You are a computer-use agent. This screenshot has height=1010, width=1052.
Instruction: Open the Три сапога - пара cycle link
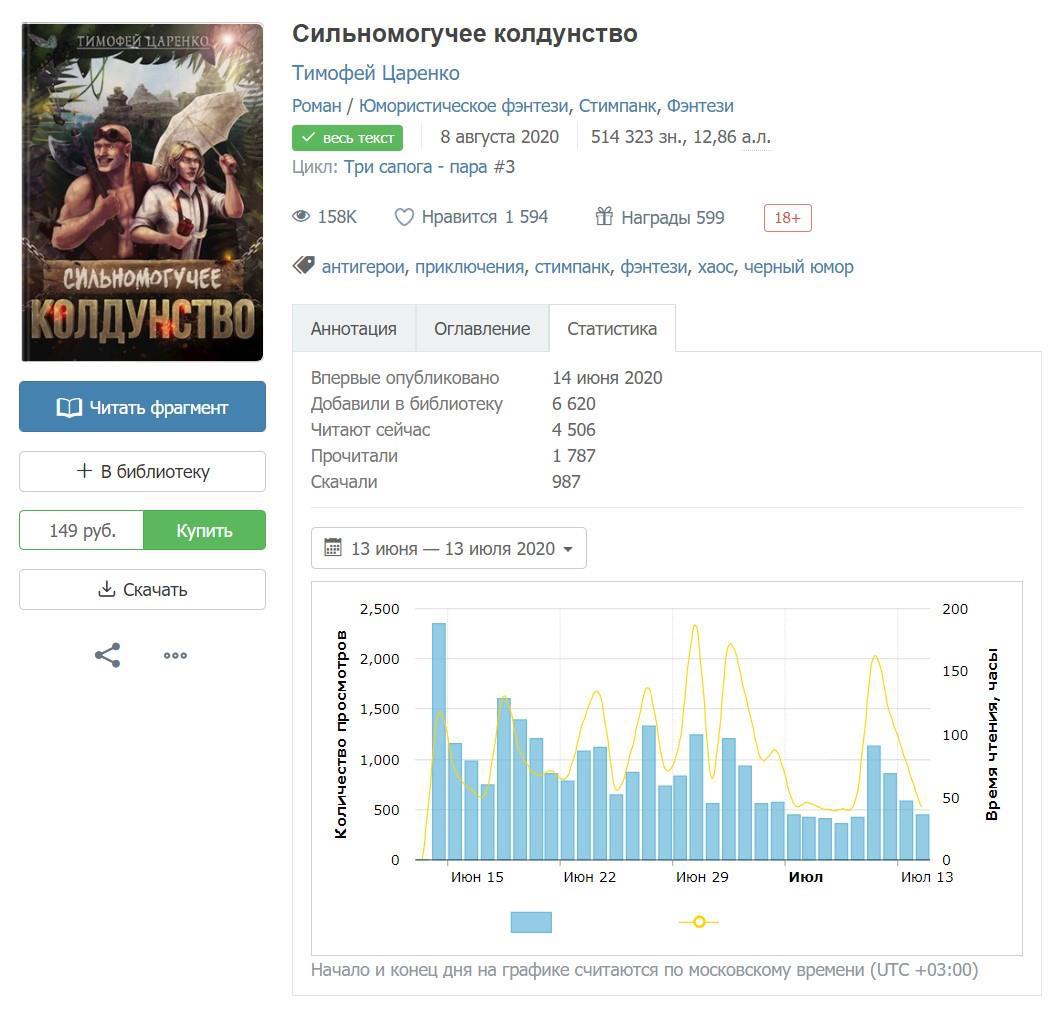[415, 167]
